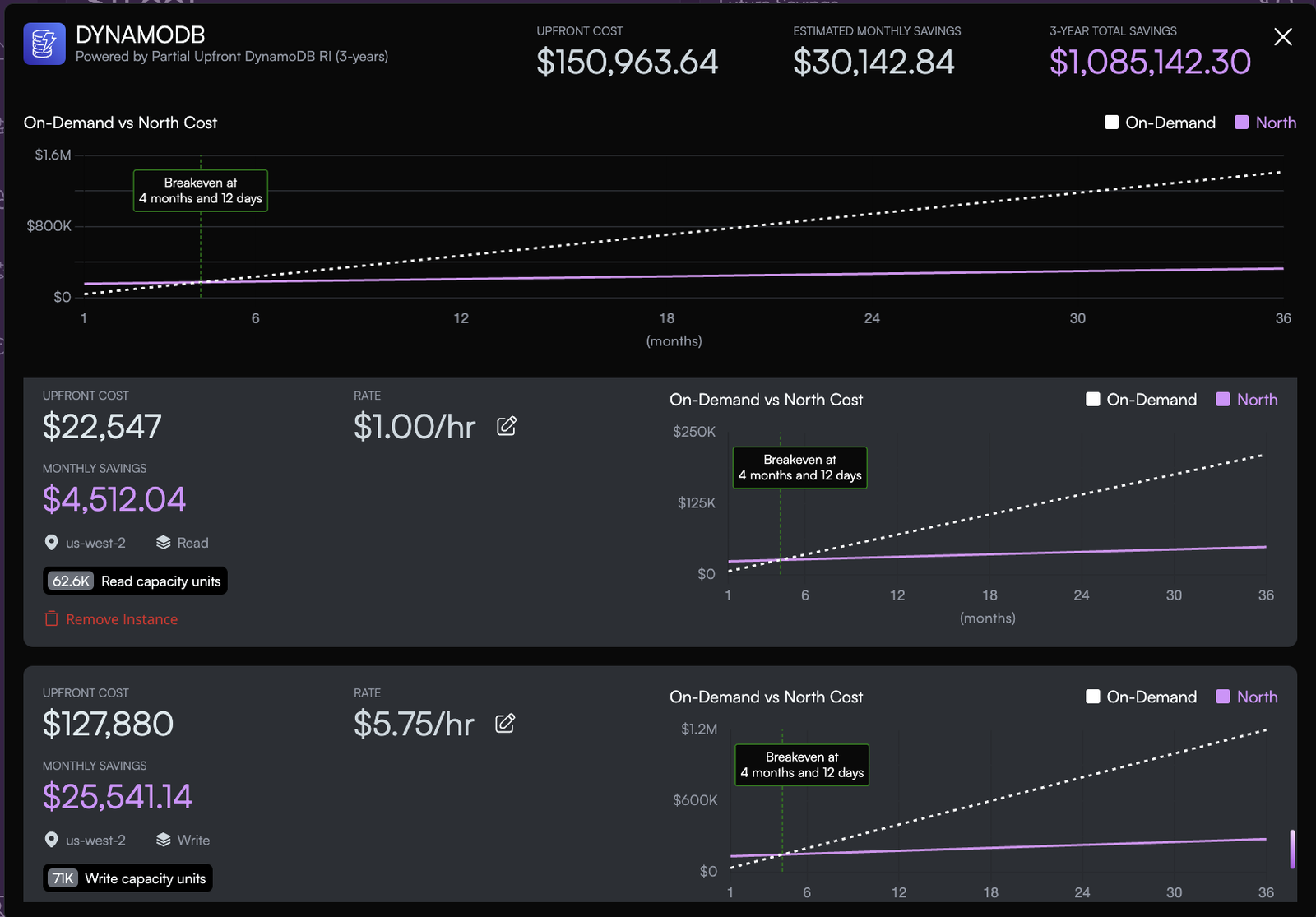
Task: Click the $250K axis label in Read chart
Action: click(x=694, y=432)
